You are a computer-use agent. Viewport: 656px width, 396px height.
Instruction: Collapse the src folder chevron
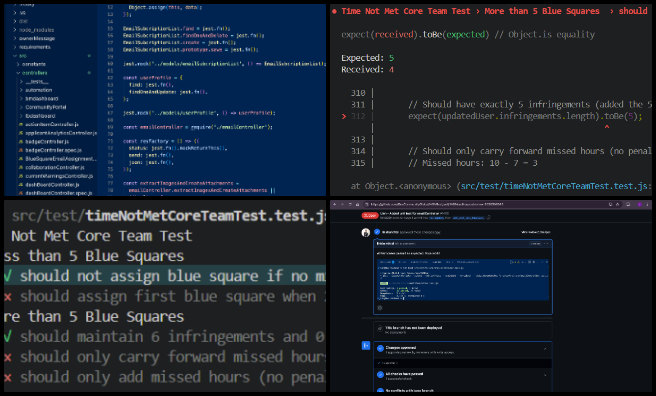coord(15,56)
